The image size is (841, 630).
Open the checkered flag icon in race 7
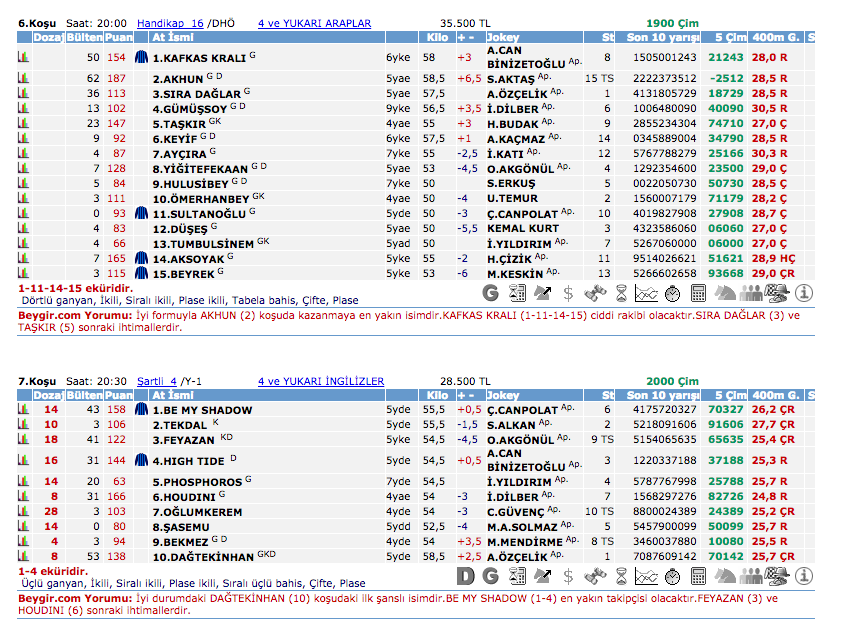tap(778, 576)
